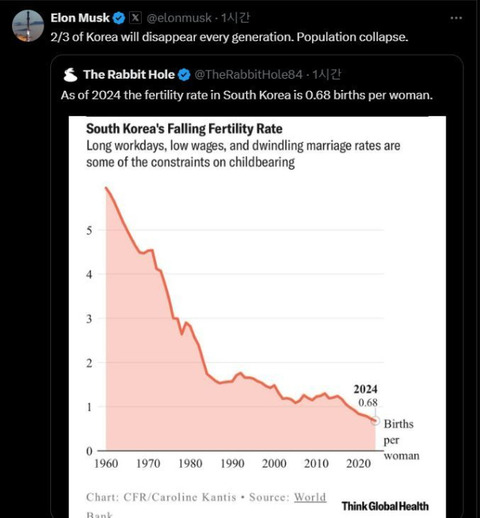Click The Rabbit Hole verified badge

184,75
